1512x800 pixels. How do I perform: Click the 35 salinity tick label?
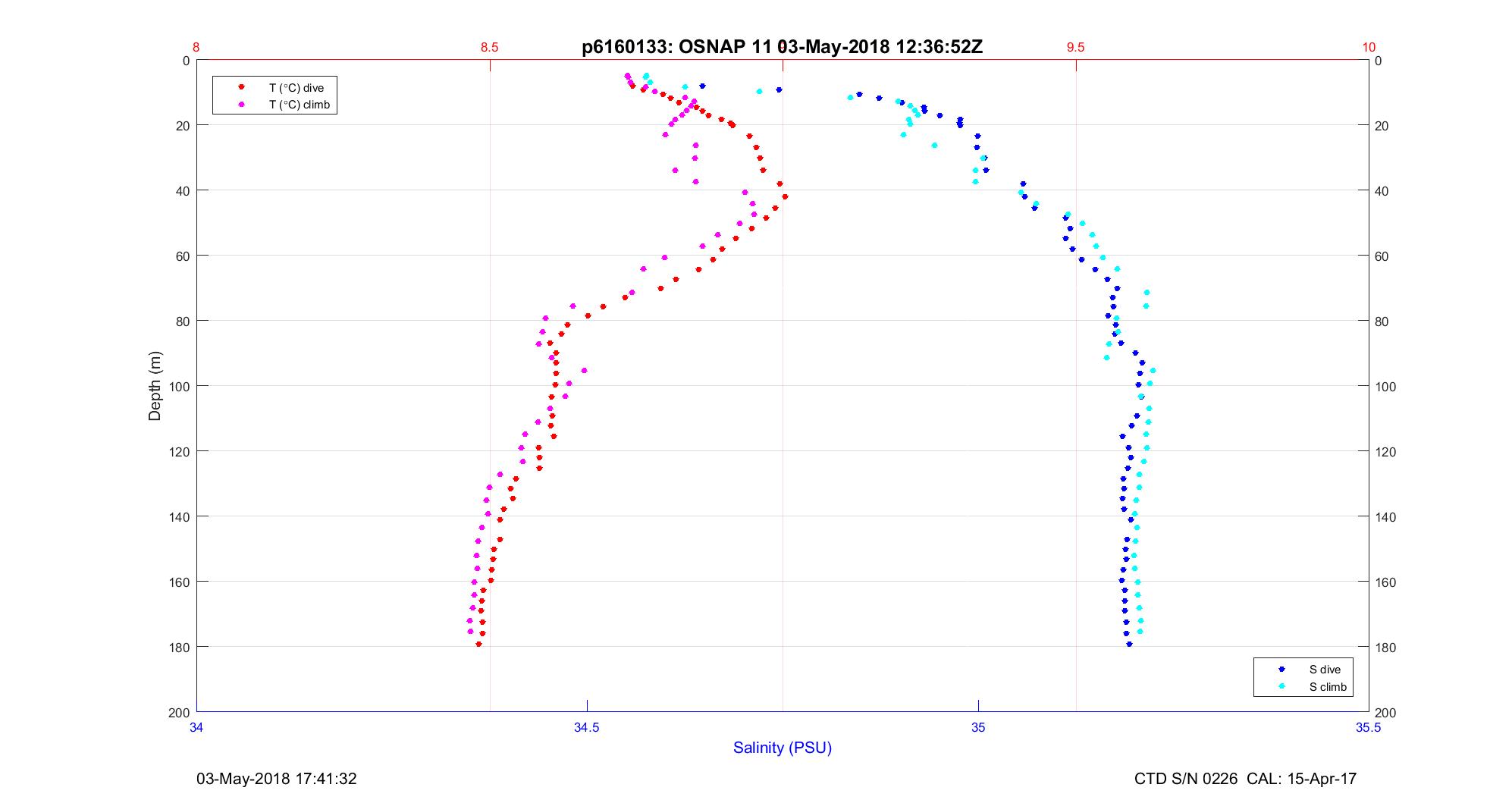point(978,727)
